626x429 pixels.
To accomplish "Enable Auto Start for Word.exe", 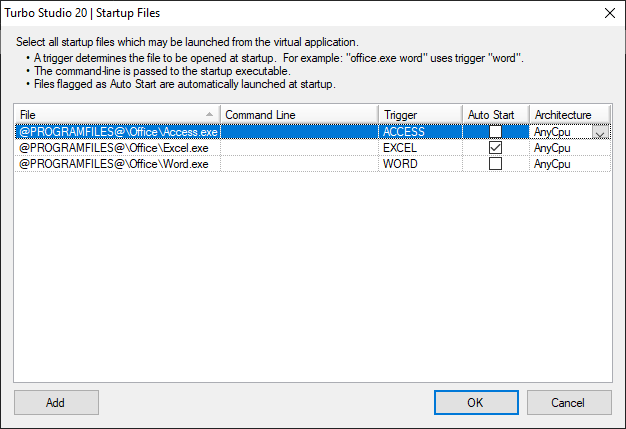I will tap(495, 164).
